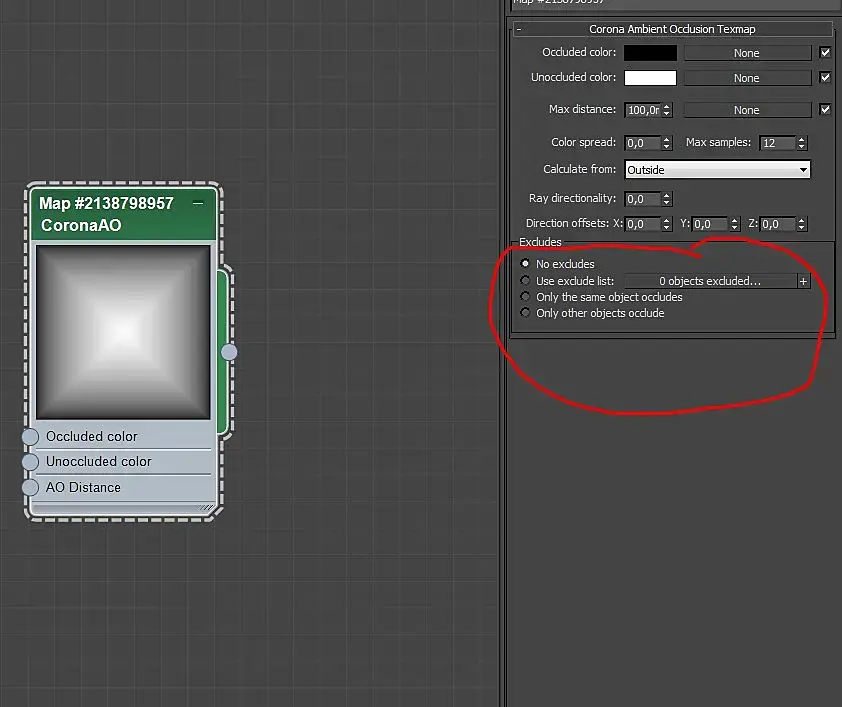Select the No excludes radio option

[525, 264]
